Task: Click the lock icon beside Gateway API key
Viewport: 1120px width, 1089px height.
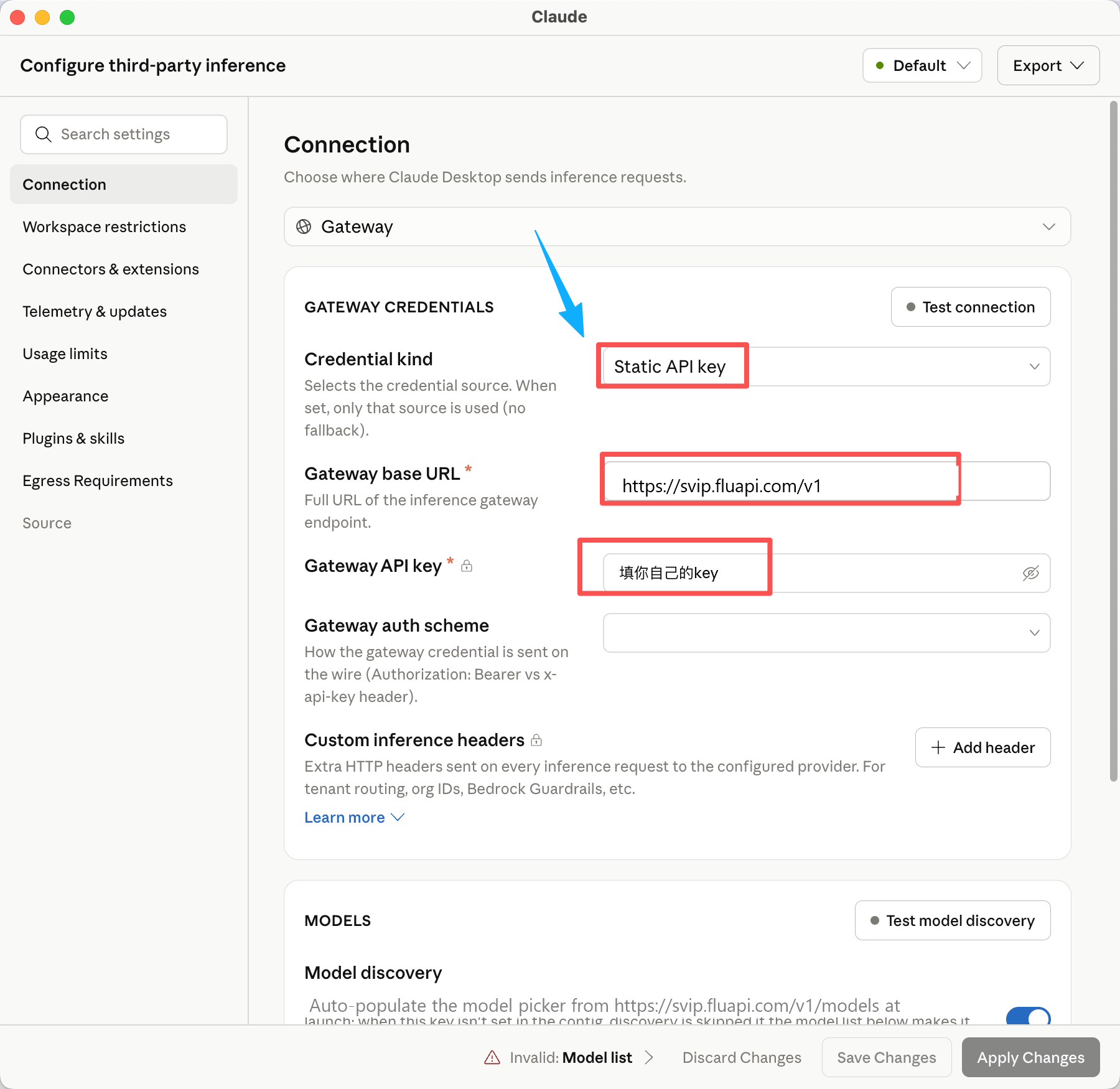Action: point(467,566)
